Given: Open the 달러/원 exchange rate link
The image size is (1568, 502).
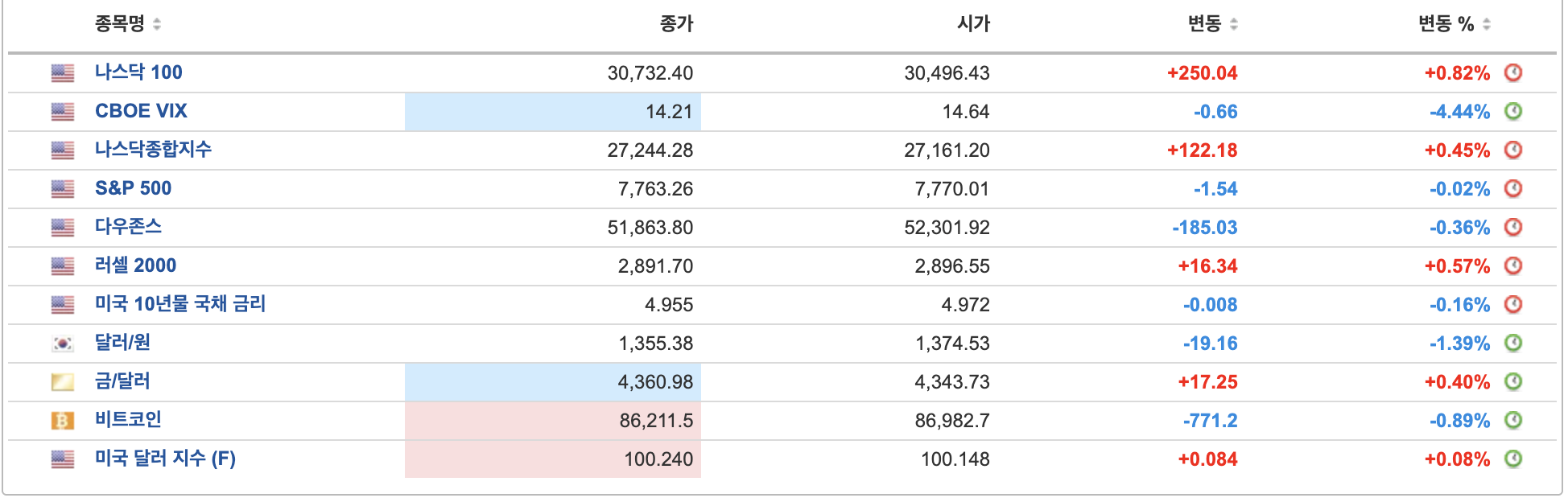Looking at the screenshot, I should [122, 343].
